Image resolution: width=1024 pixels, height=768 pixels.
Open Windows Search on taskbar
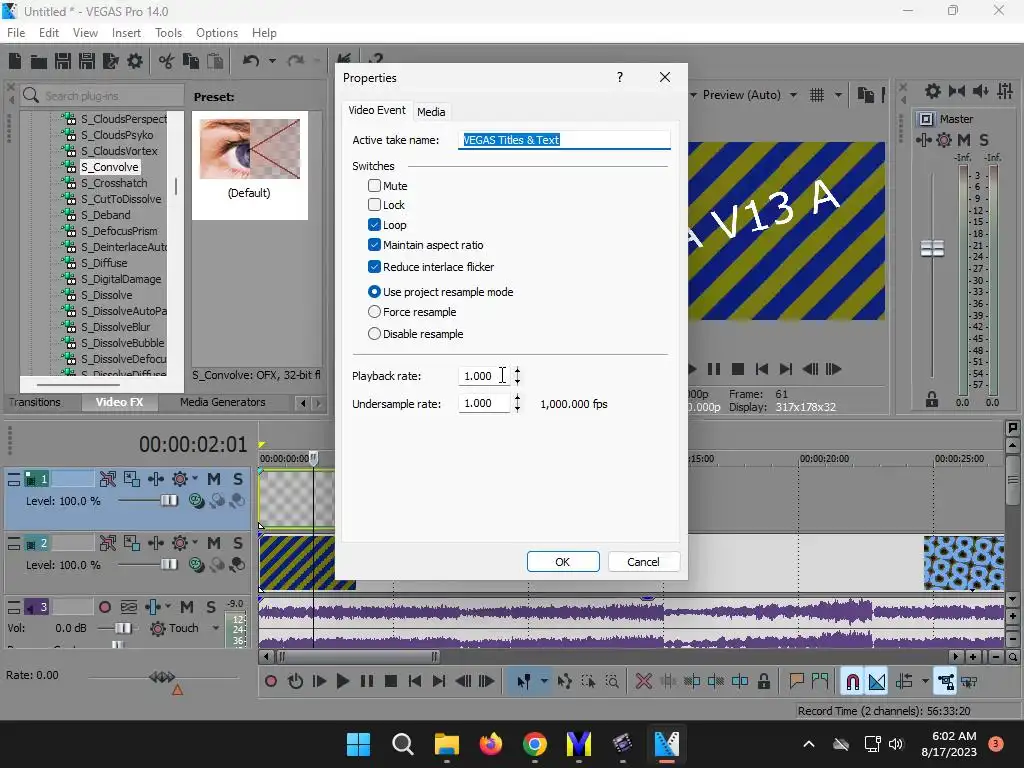(402, 744)
